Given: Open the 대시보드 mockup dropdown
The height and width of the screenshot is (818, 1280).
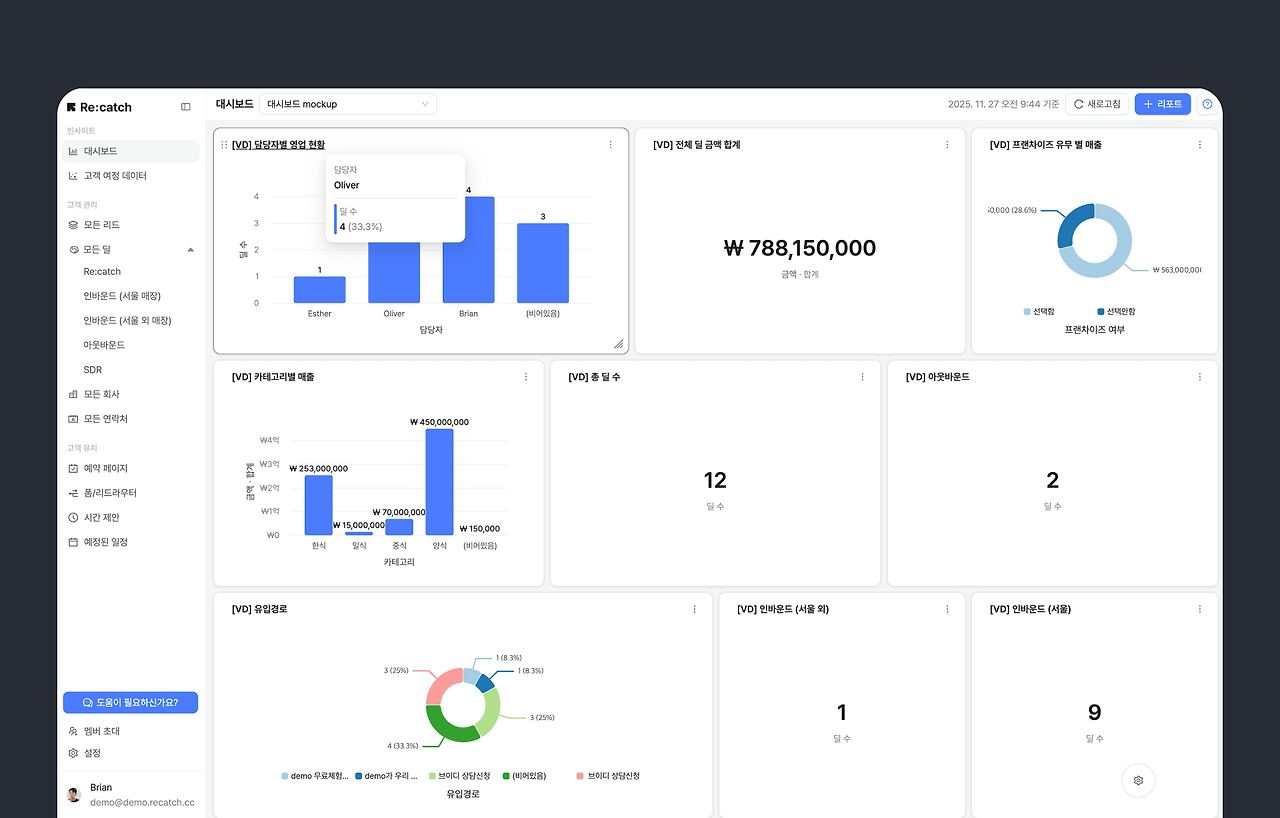Looking at the screenshot, I should click(x=348, y=104).
